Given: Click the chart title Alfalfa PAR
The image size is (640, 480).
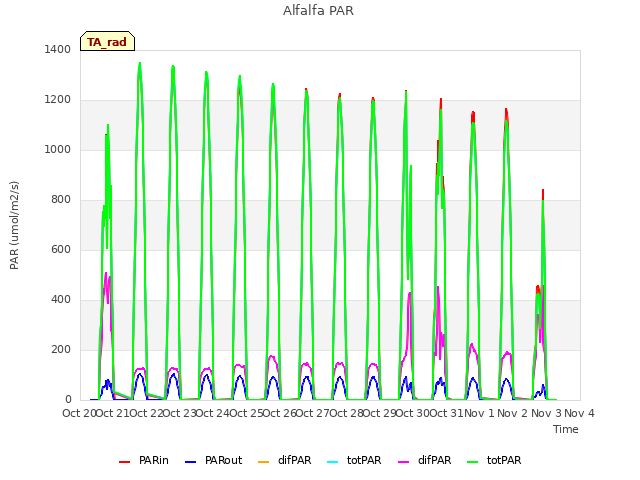Looking at the screenshot, I should (x=318, y=10).
